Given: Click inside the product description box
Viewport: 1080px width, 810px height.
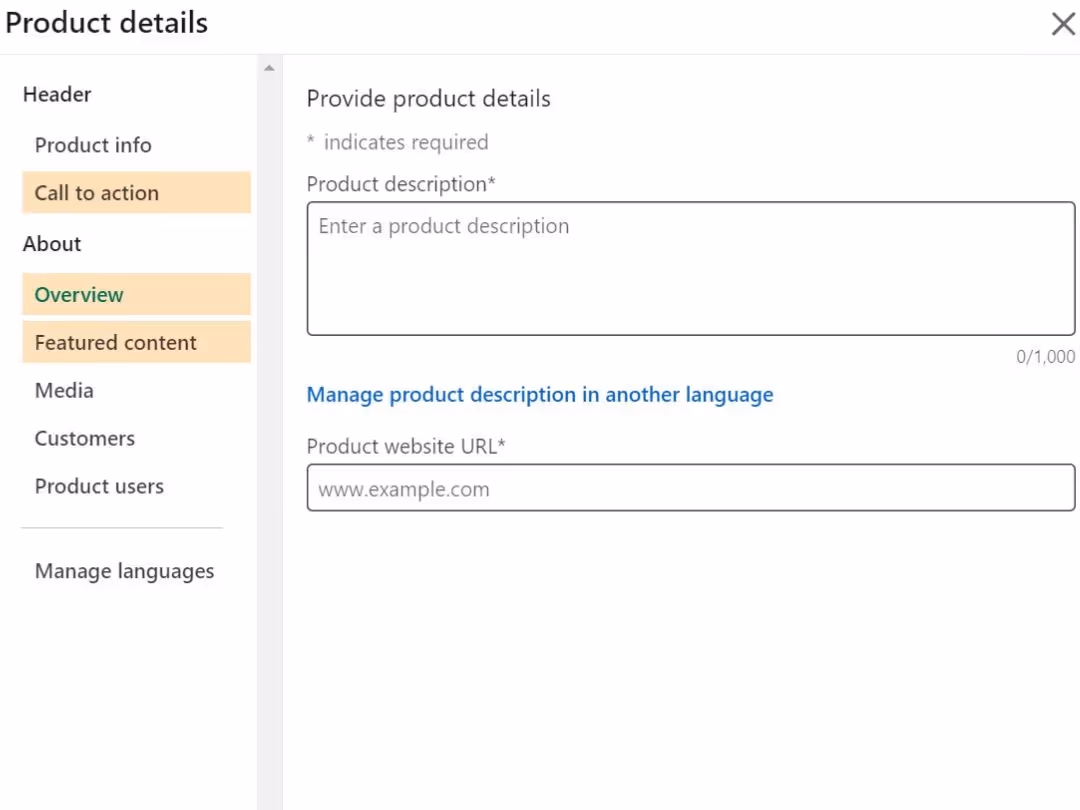Looking at the screenshot, I should pyautogui.click(x=690, y=268).
